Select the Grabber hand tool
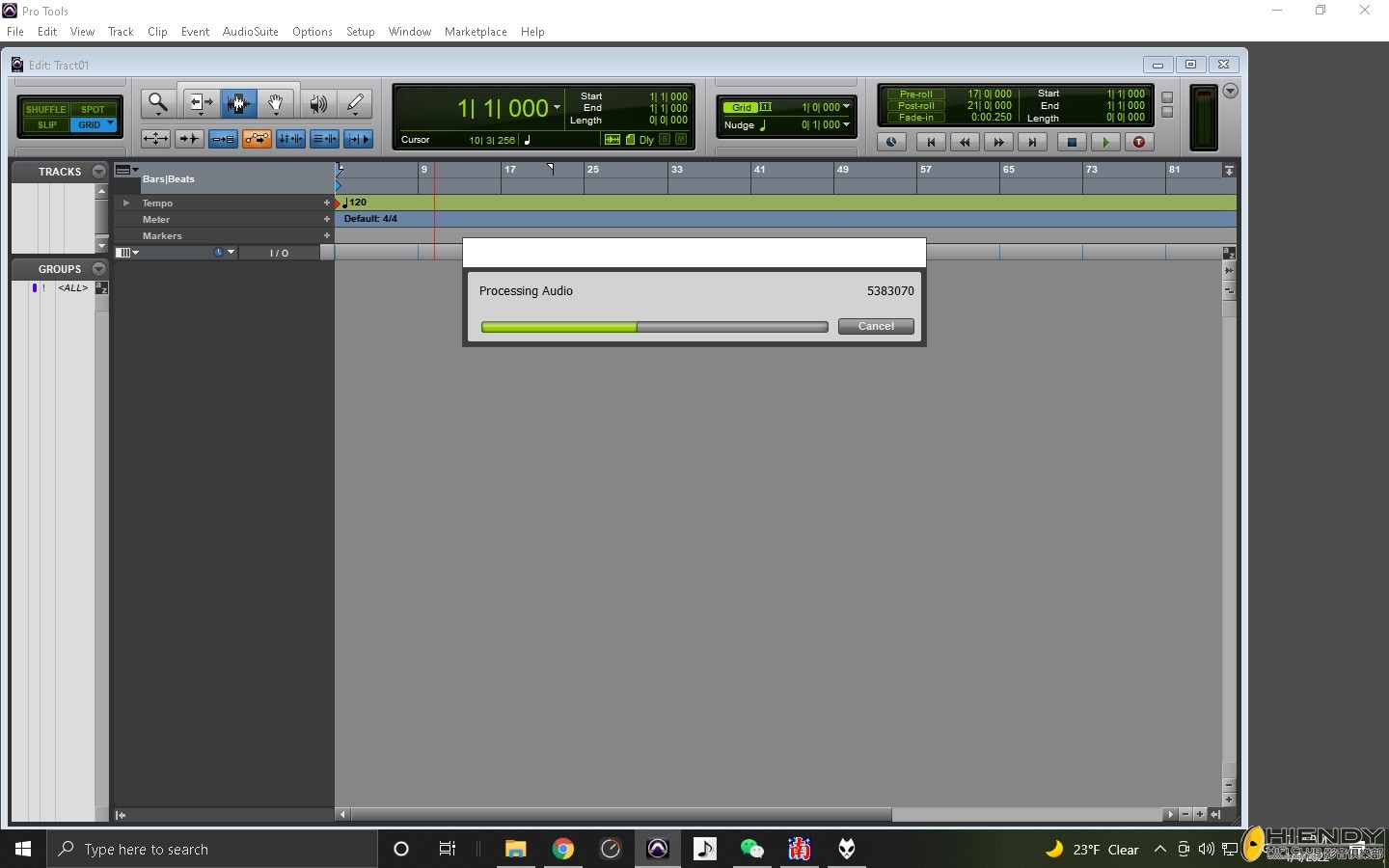The image size is (1389, 868). pos(276,103)
